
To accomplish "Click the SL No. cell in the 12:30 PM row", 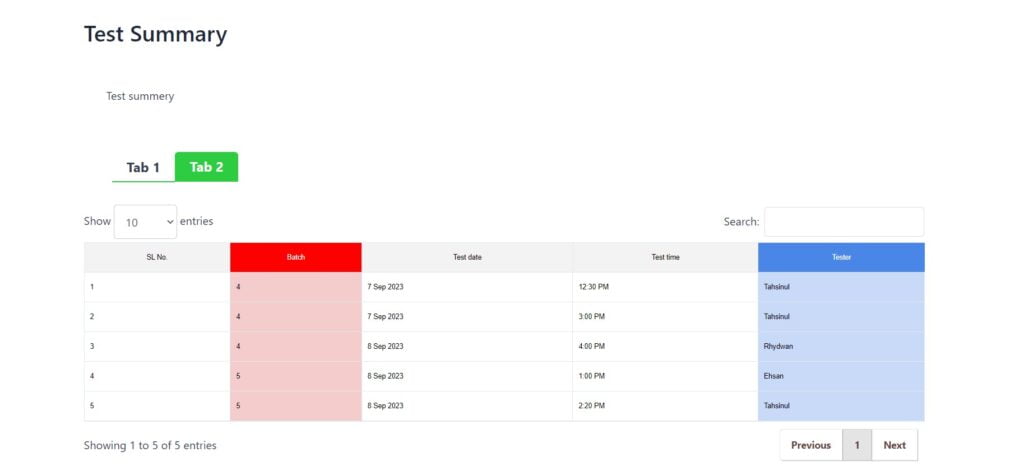I will pyautogui.click(x=157, y=287).
